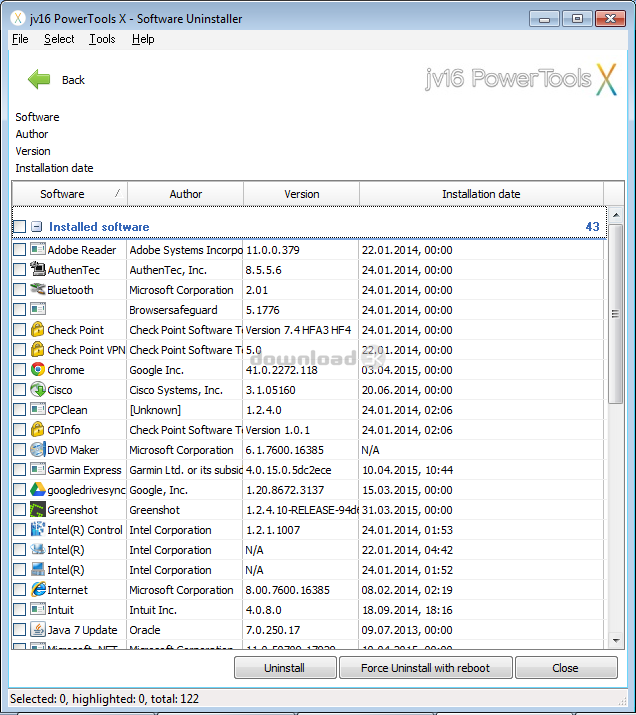This screenshot has height=715, width=636.
Task: Click the Intuit row icon
Action: click(38, 609)
